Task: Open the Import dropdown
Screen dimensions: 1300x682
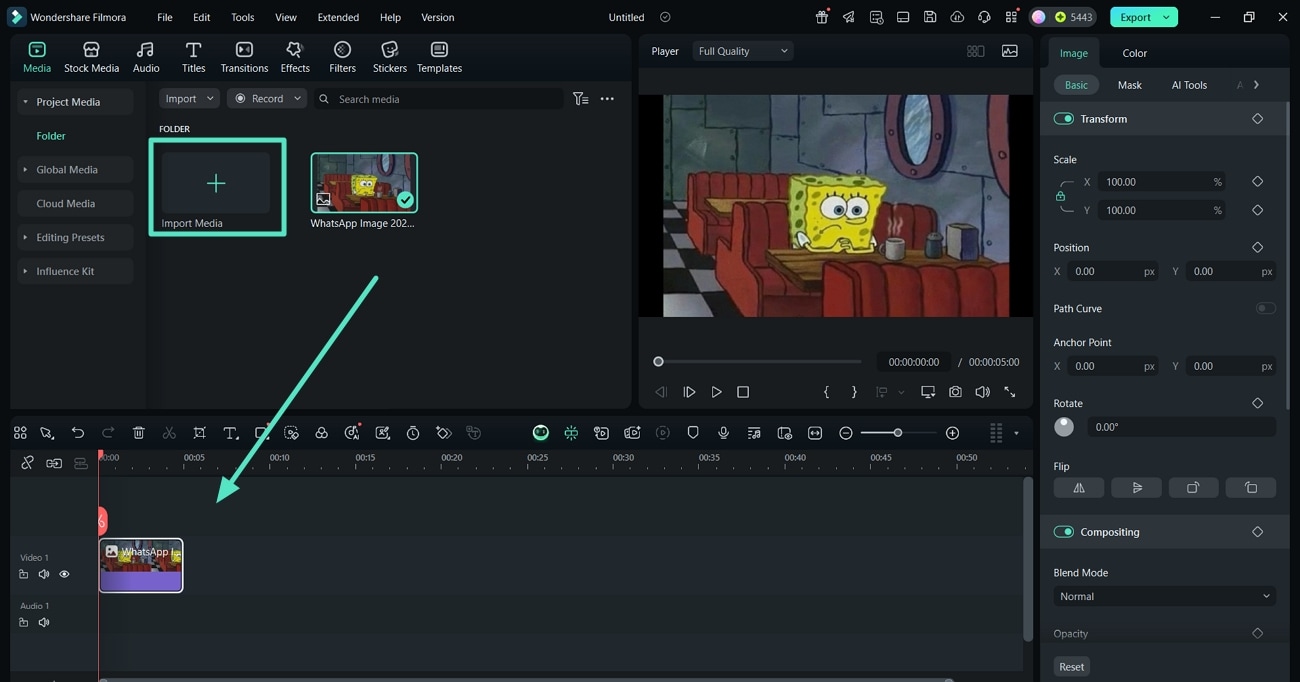Action: pyautogui.click(x=188, y=99)
